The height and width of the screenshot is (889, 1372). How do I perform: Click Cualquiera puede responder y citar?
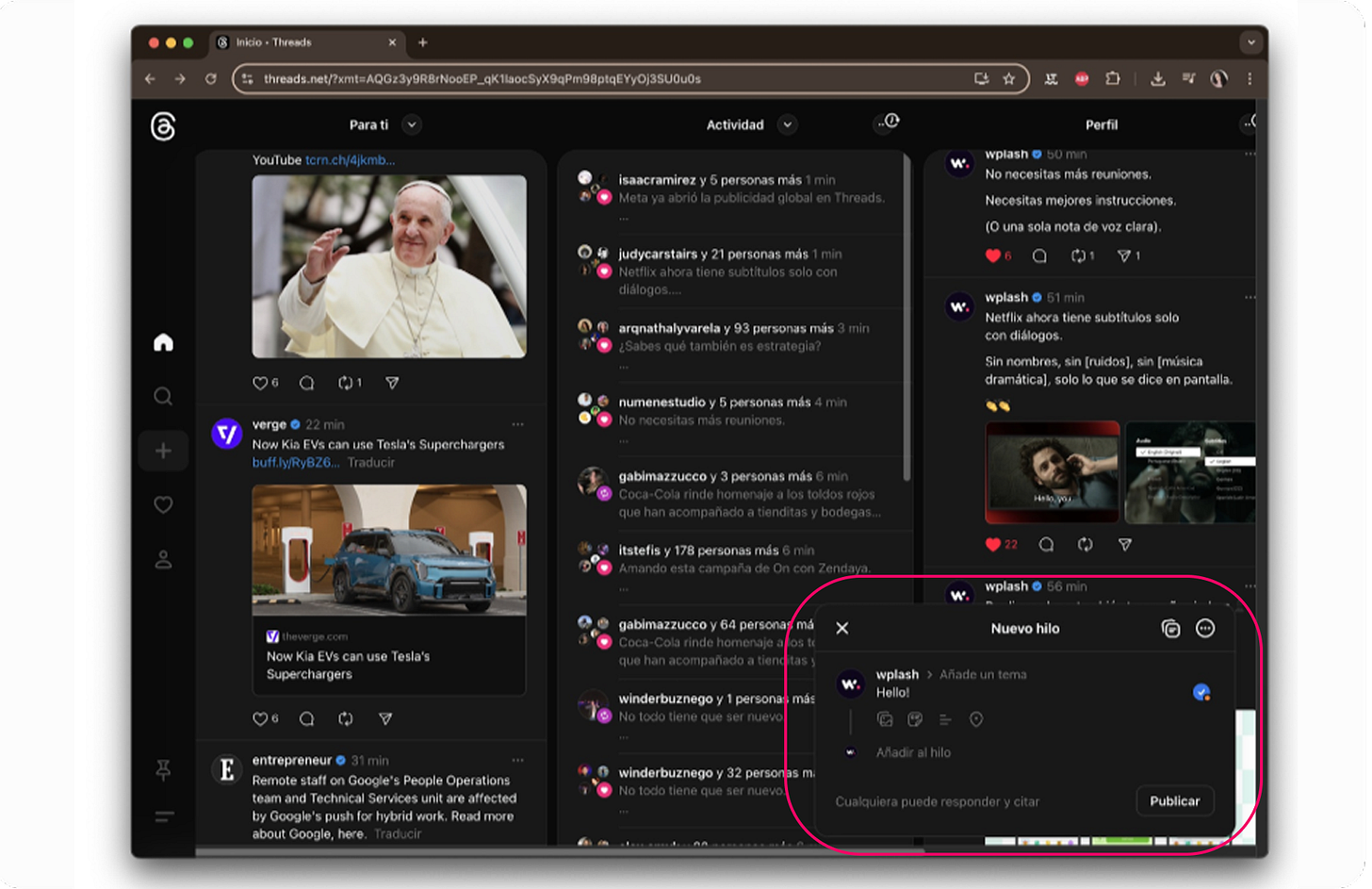click(x=938, y=802)
